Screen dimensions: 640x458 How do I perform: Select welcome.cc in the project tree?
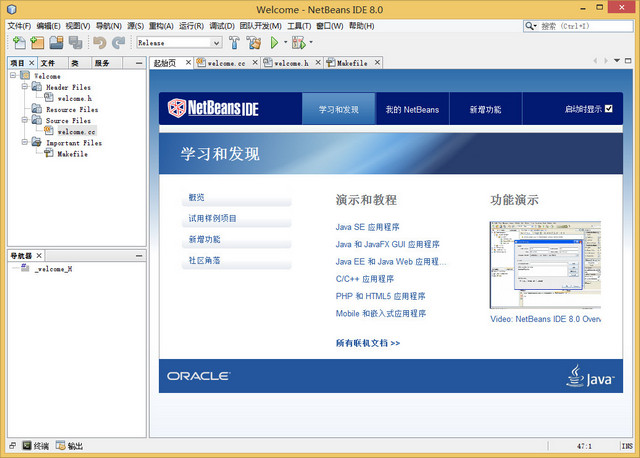pyautogui.click(x=76, y=132)
